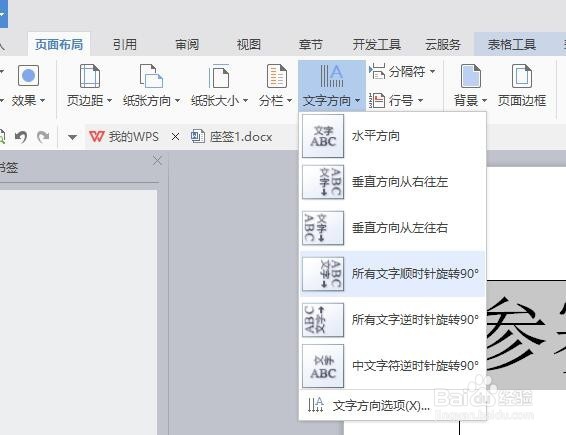Click the 分栏 columns icon
This screenshot has height=435, width=566.
coord(277,76)
